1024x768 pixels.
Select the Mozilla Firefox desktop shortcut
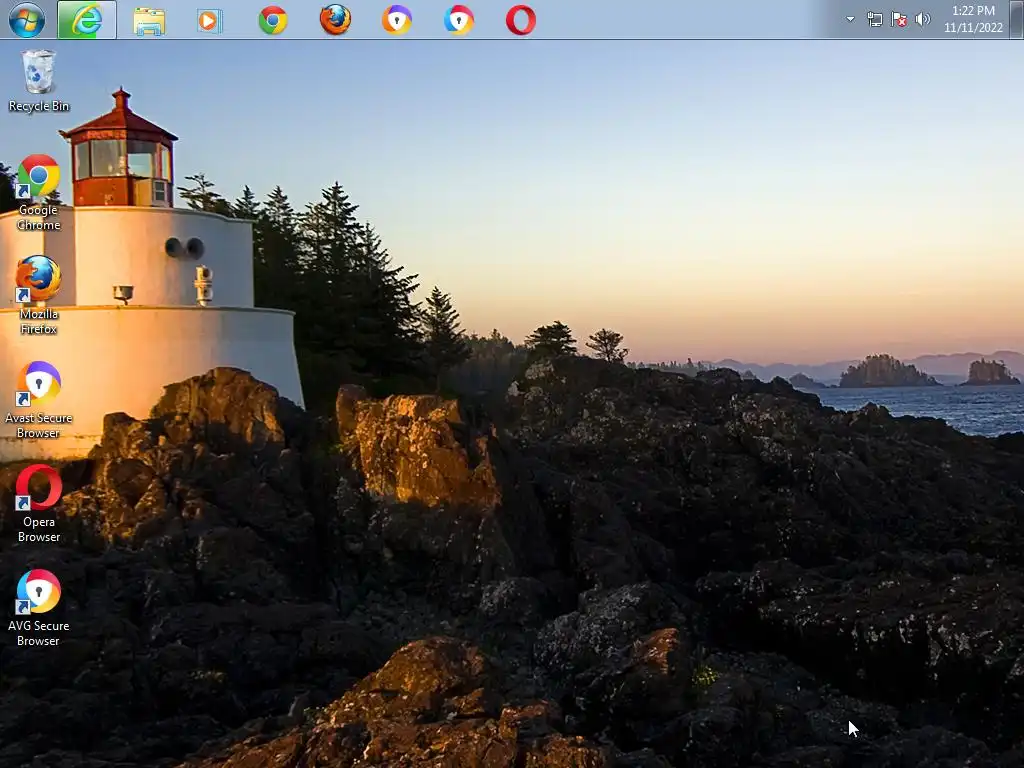(39, 295)
